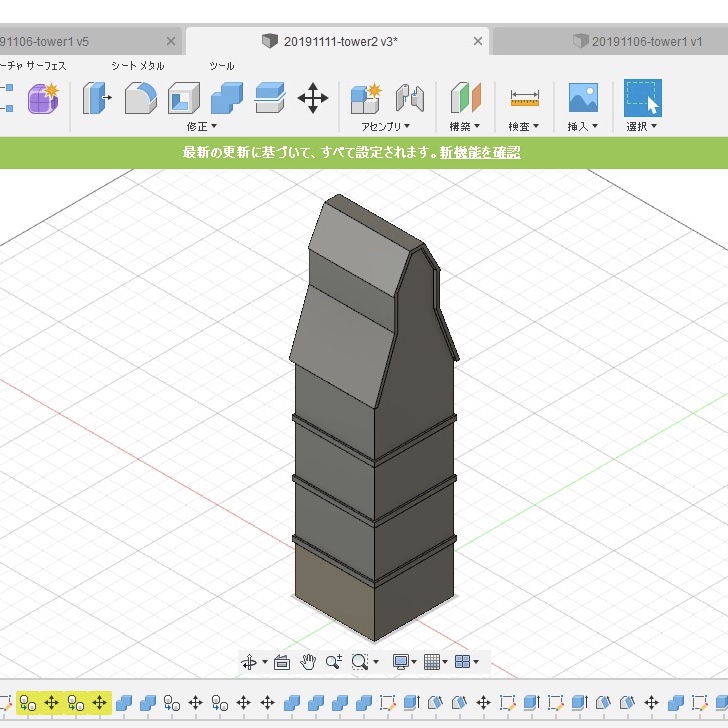Click the 新機能を確認 link

[x=480, y=152]
